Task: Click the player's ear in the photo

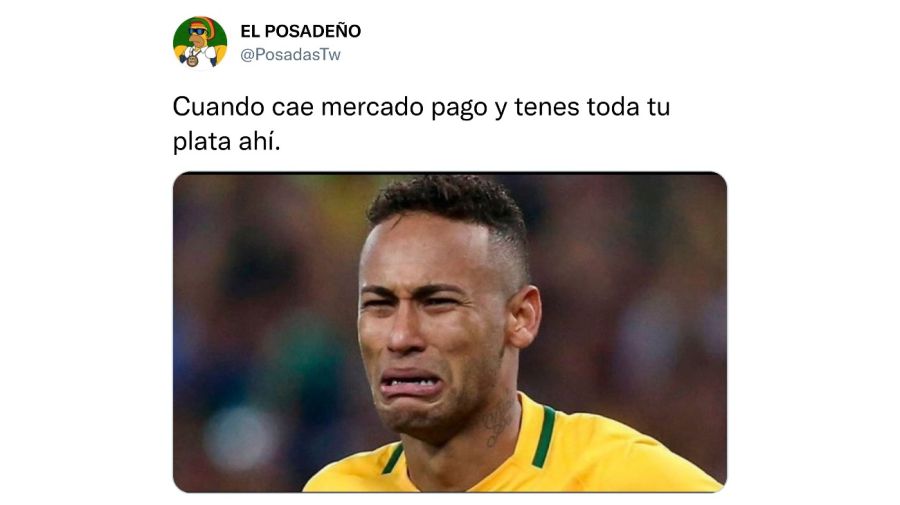Action: [x=523, y=316]
